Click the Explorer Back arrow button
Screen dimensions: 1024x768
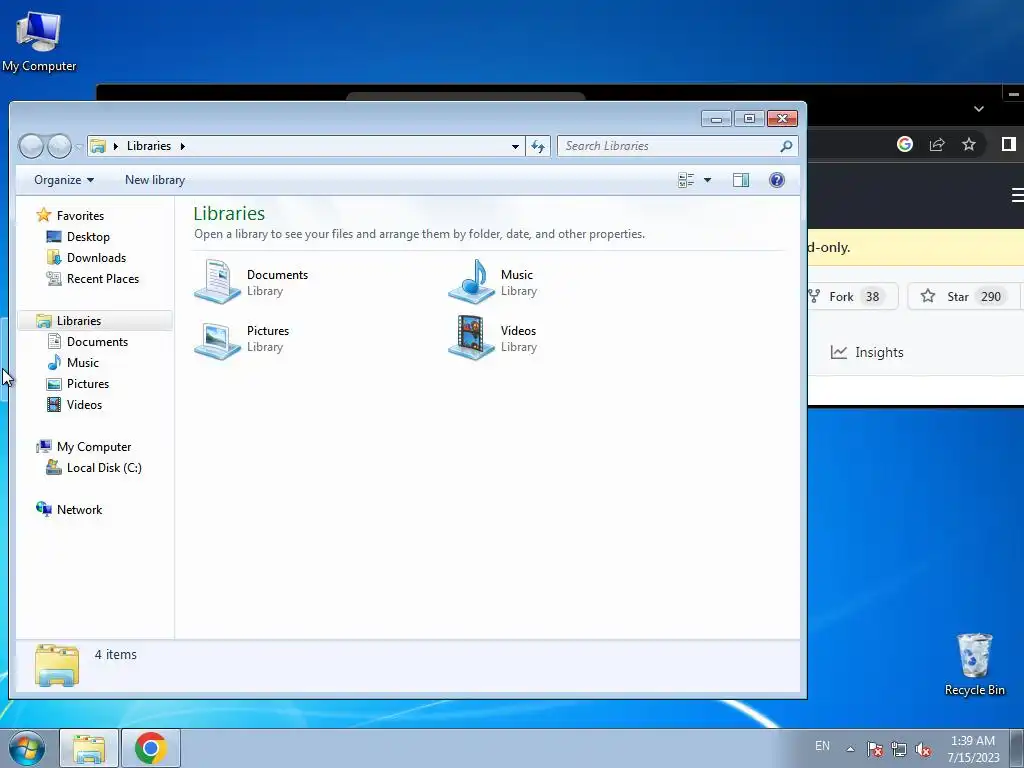[x=31, y=146]
